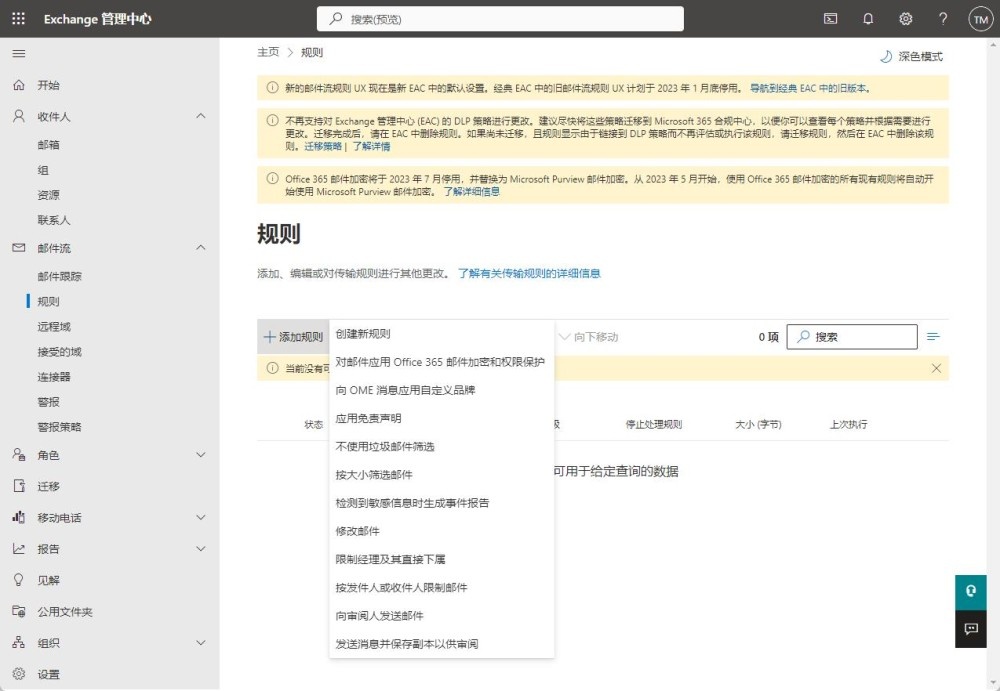This screenshot has width=1000, height=691.
Task: Click the rules 搜索 input field
Action: [x=860, y=337]
